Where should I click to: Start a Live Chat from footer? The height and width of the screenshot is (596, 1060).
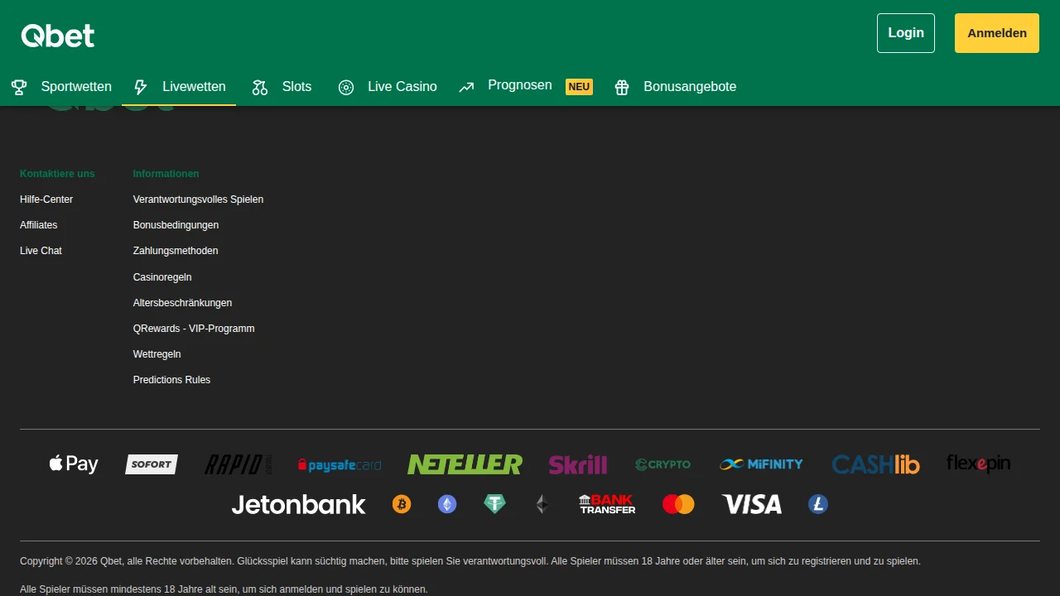(41, 251)
